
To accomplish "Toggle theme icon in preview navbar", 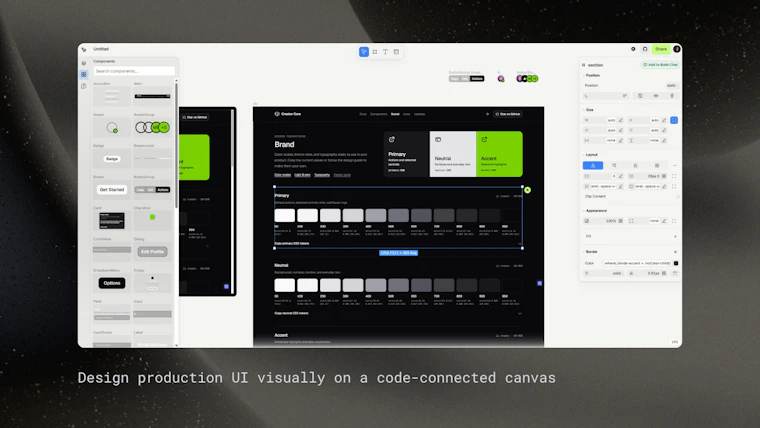I will tap(488, 114).
